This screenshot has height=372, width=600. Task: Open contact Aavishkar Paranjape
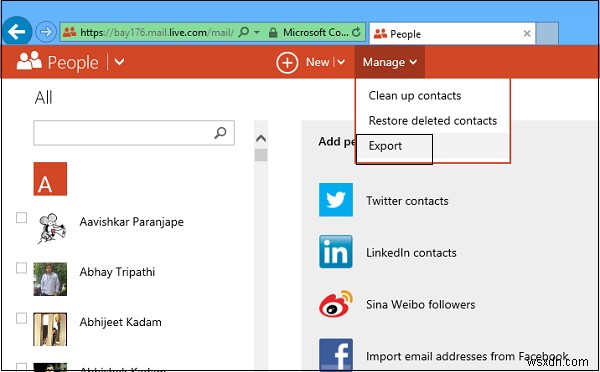pyautogui.click(x=132, y=222)
